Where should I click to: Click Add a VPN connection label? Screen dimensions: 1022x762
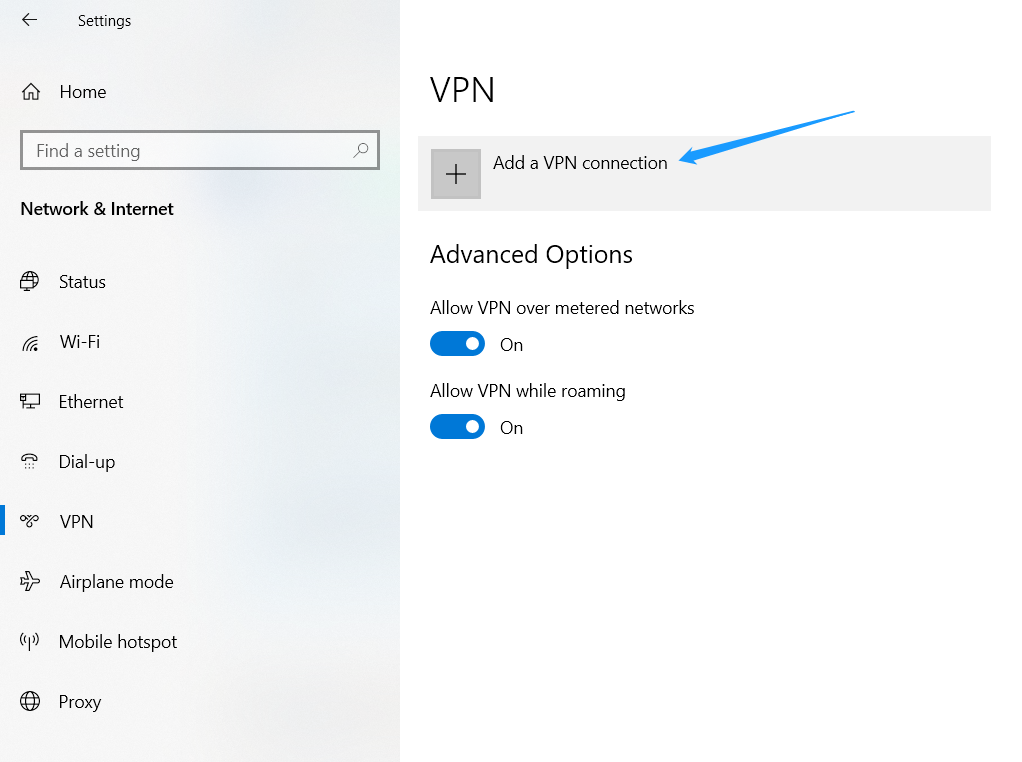click(580, 163)
